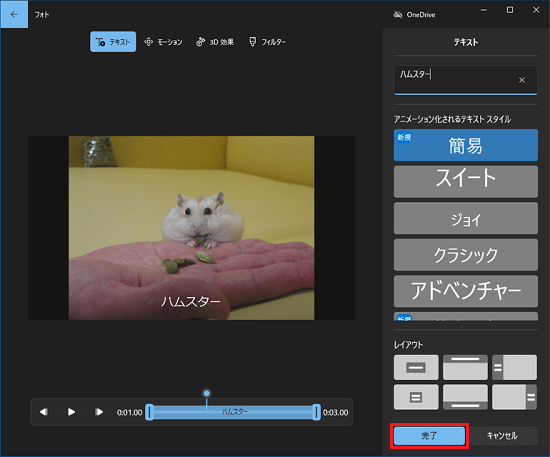Select the right side text layout

(x=514, y=397)
